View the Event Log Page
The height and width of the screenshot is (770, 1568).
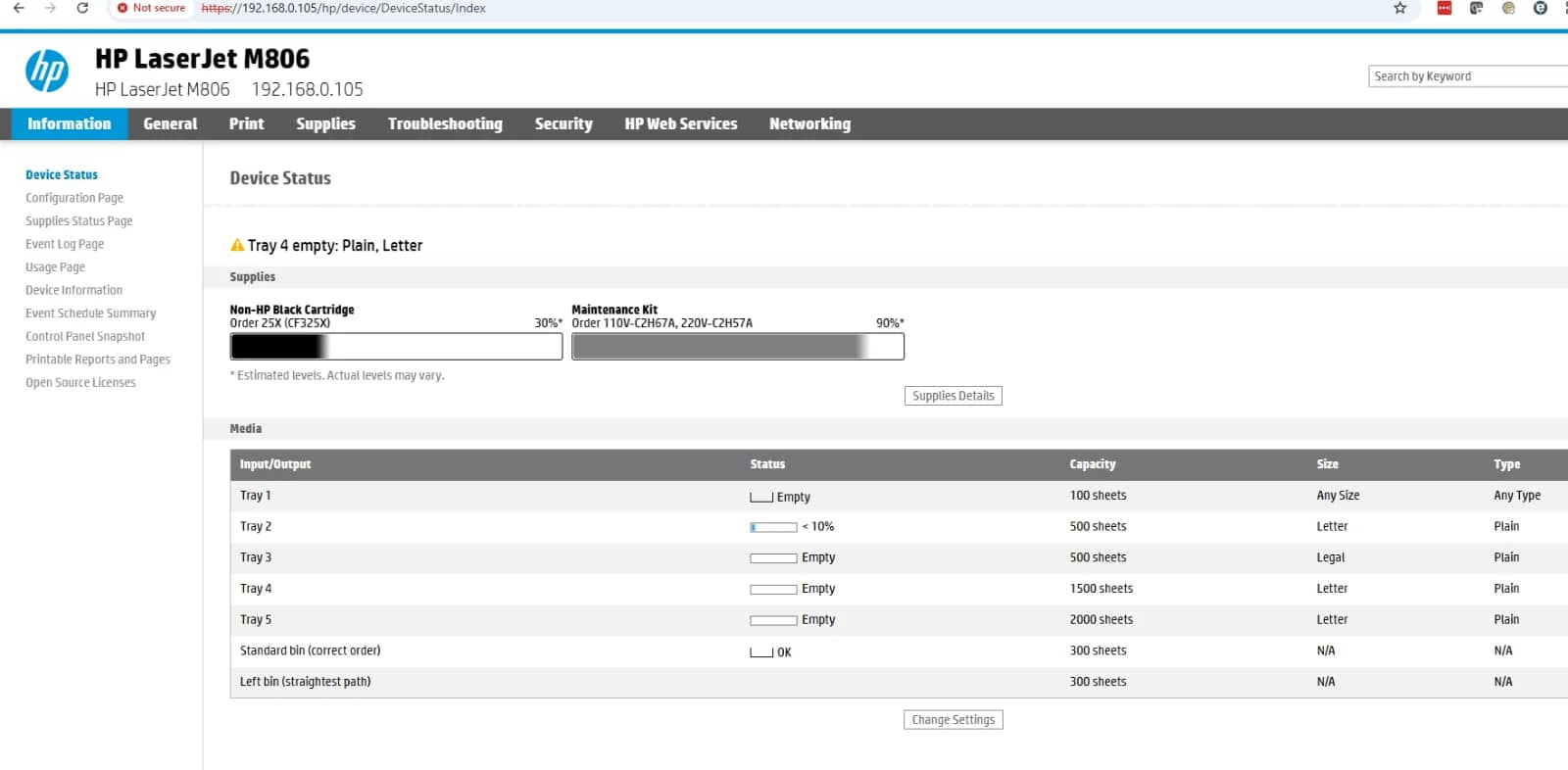(65, 244)
